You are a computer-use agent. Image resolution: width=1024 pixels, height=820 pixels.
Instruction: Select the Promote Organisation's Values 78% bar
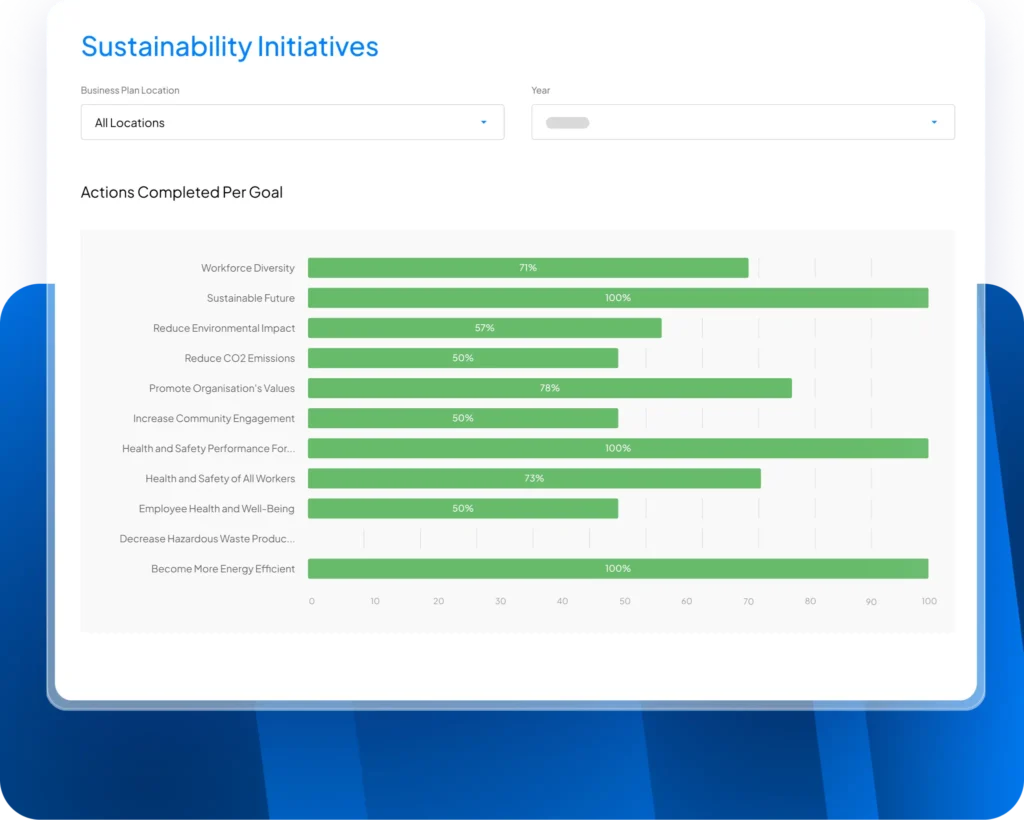[549, 388]
